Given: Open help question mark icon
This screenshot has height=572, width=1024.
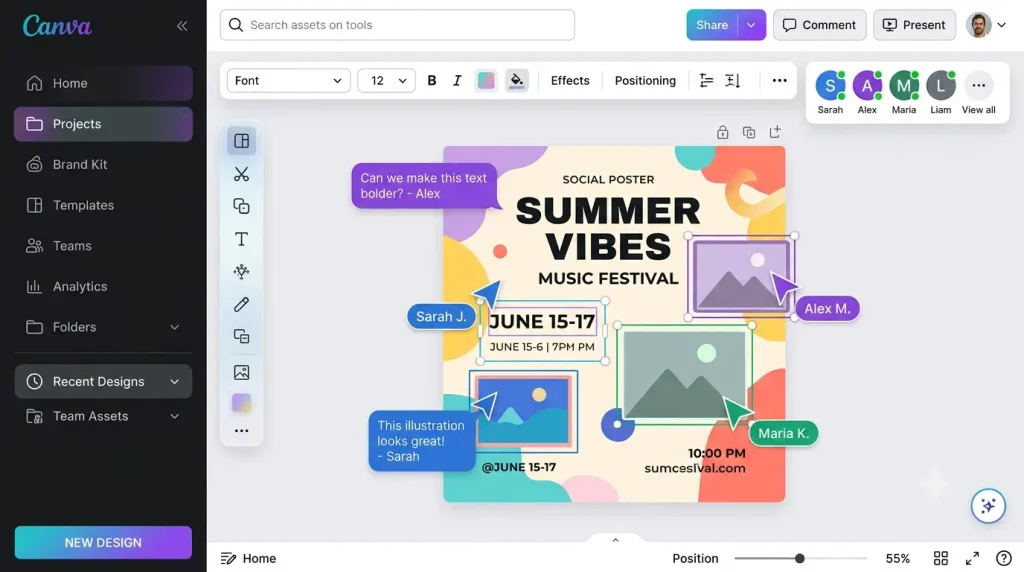Looking at the screenshot, I should tap(1004, 558).
